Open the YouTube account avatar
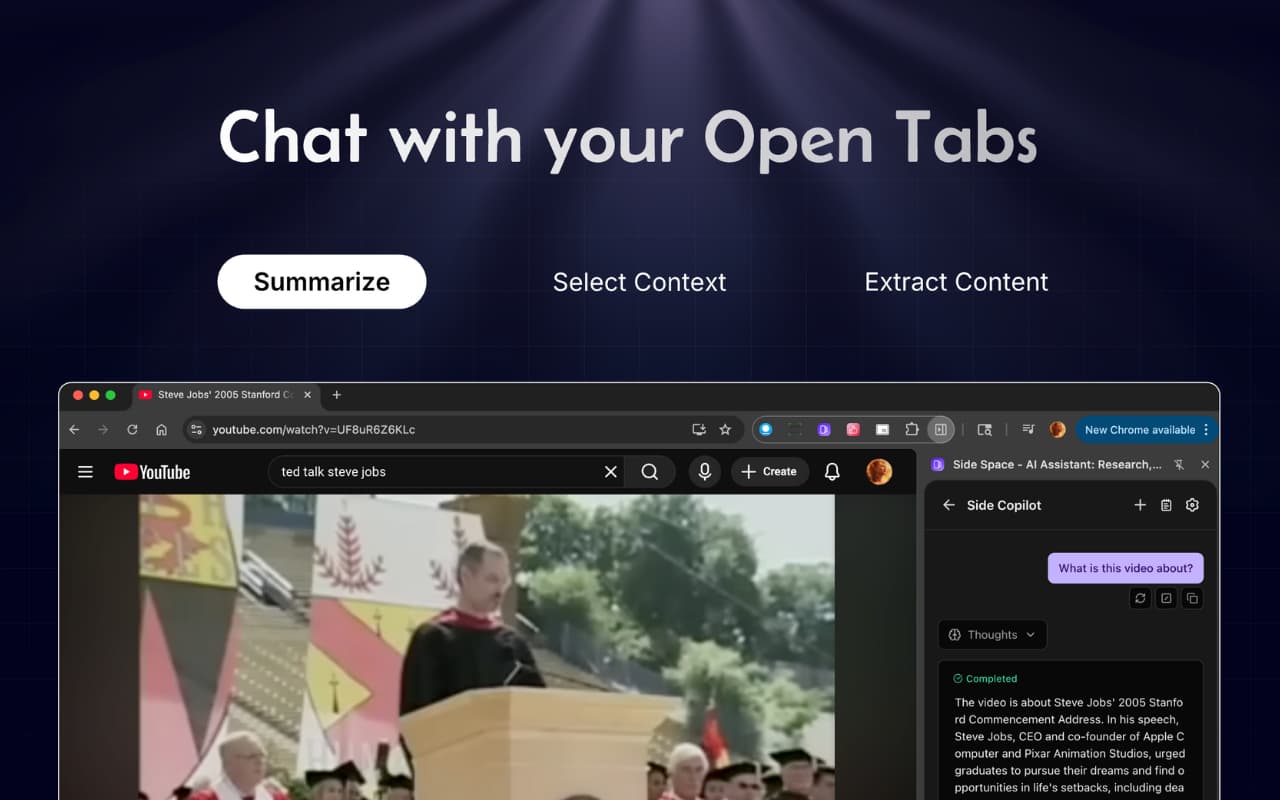 click(x=879, y=472)
